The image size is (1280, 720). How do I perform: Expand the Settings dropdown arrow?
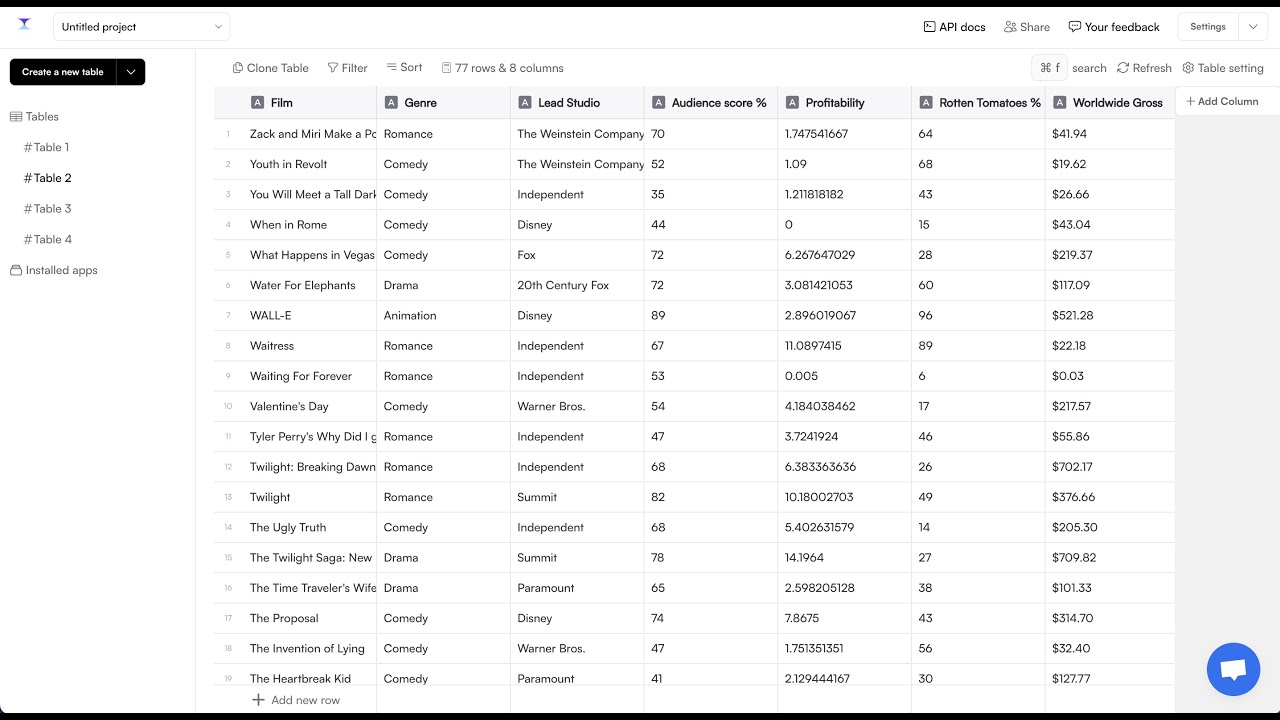coord(1253,27)
